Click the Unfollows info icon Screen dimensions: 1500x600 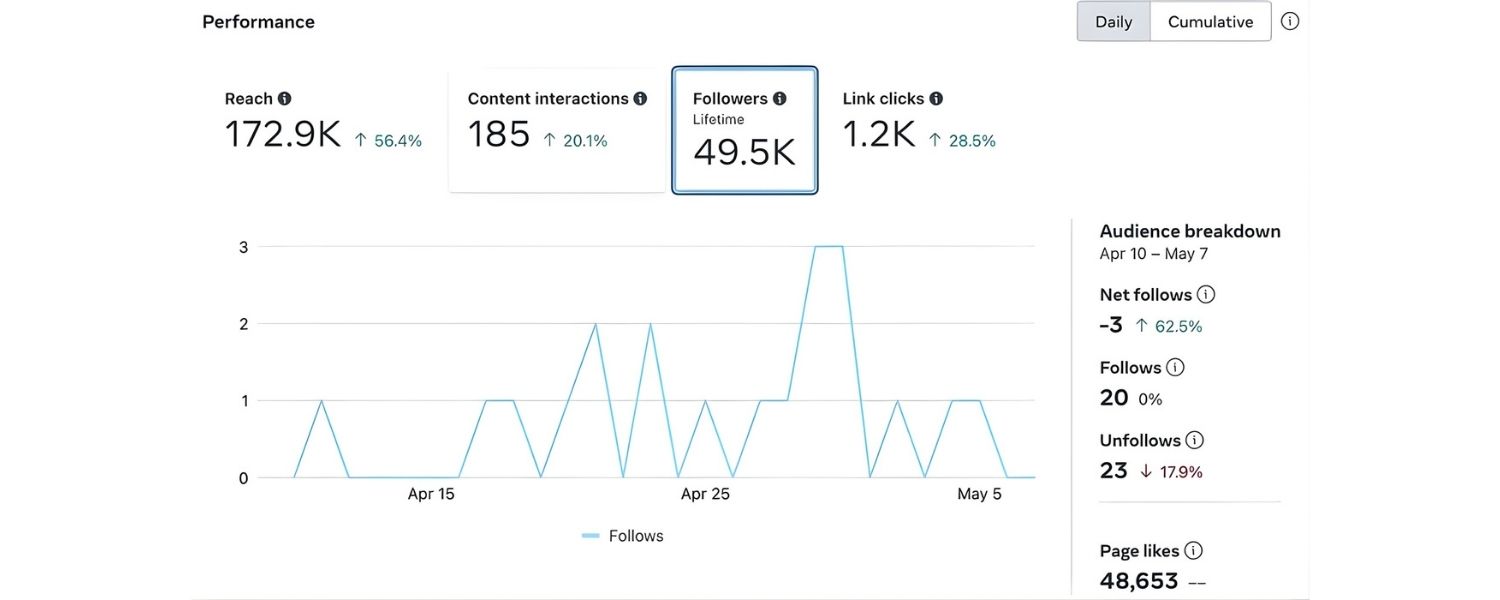coord(1196,440)
